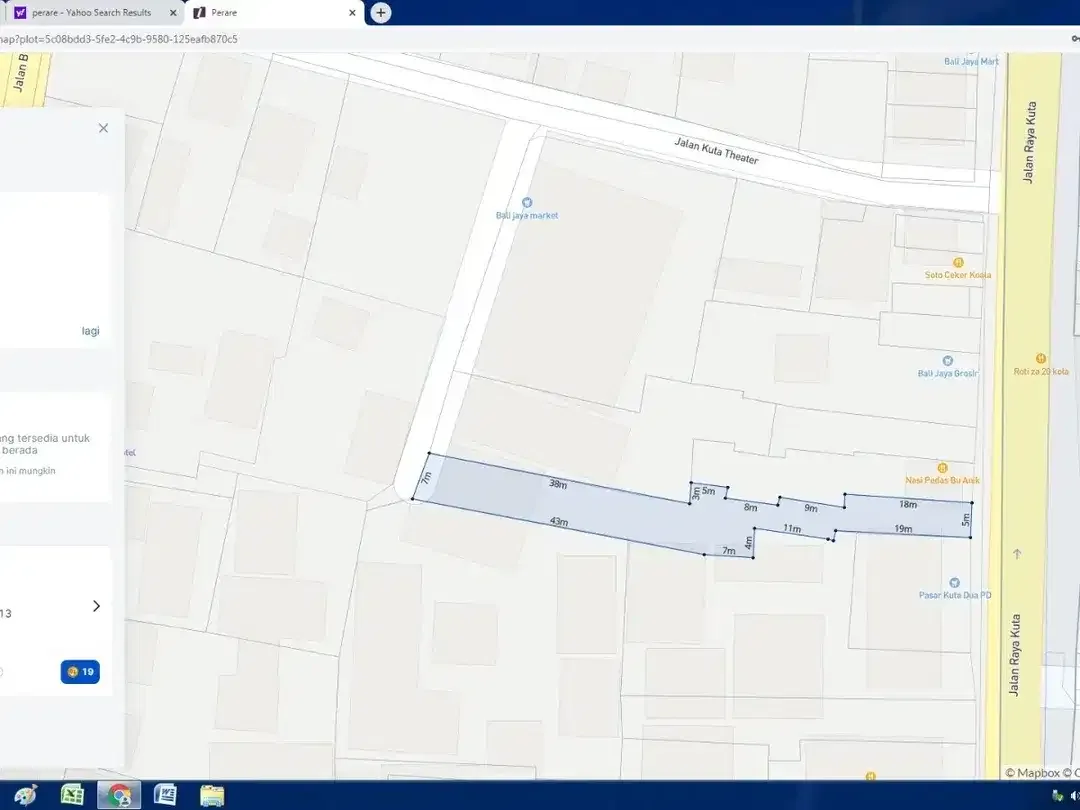Image resolution: width=1080 pixels, height=810 pixels.
Task: Click the Mapbox attribution link
Action: (x=1031, y=773)
